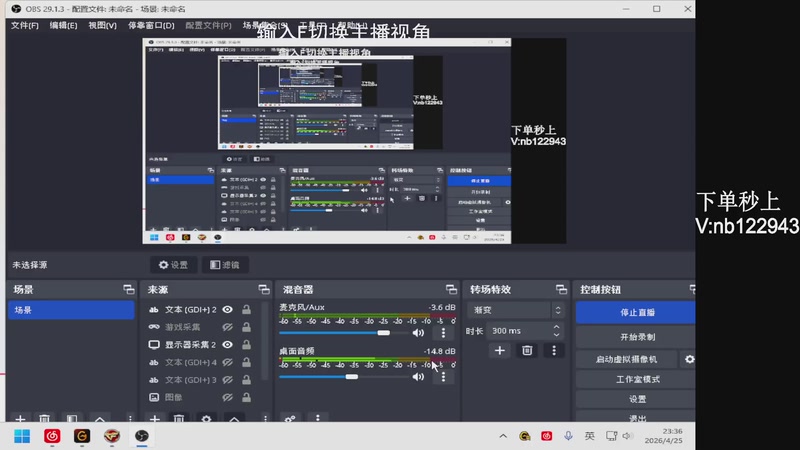Screen dimensions: 800x450
Task: Toggle the lock on 文本 (GDI+) 2
Action: [246, 309]
